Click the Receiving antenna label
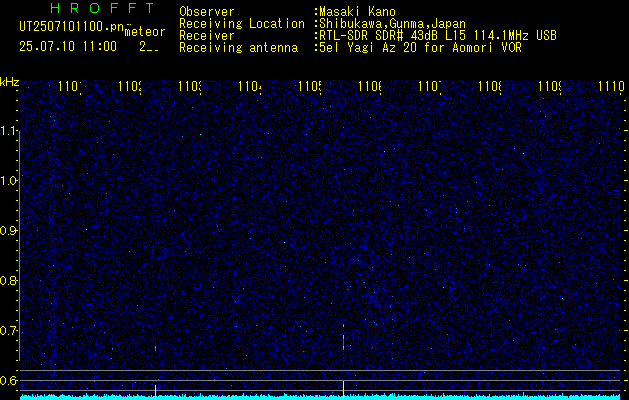 click(239, 48)
